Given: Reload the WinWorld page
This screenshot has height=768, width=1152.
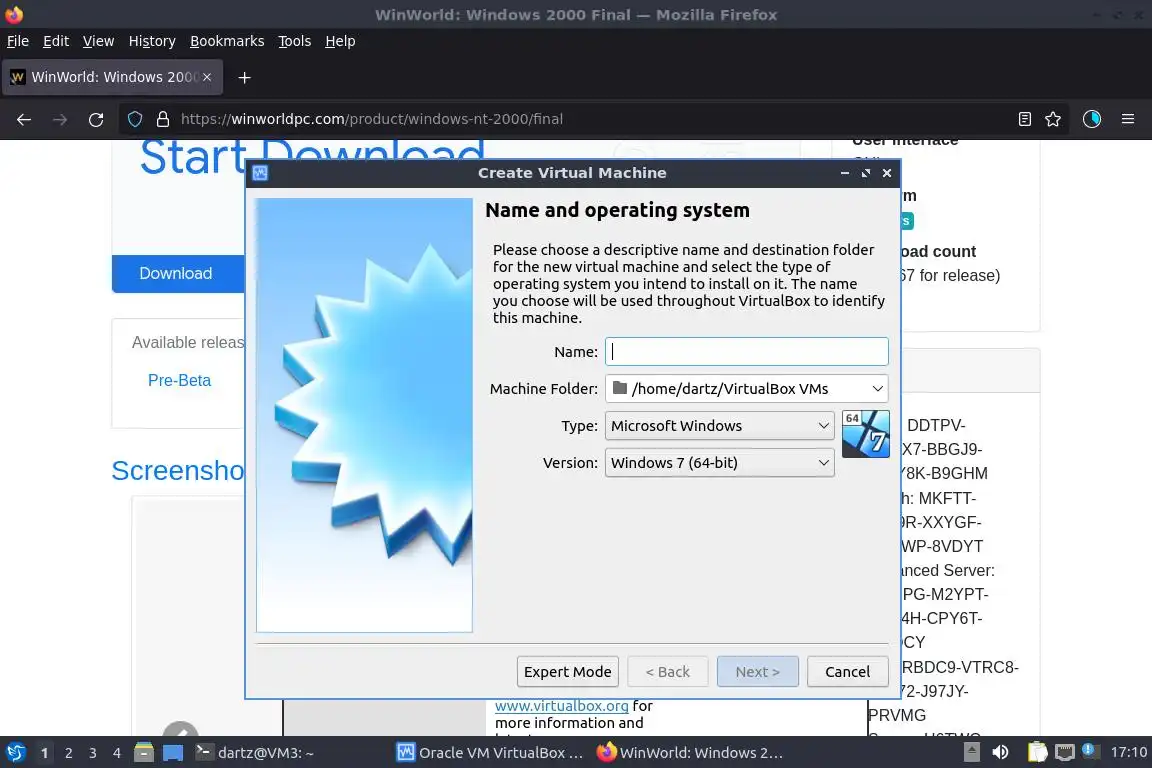Looking at the screenshot, I should pyautogui.click(x=96, y=119).
